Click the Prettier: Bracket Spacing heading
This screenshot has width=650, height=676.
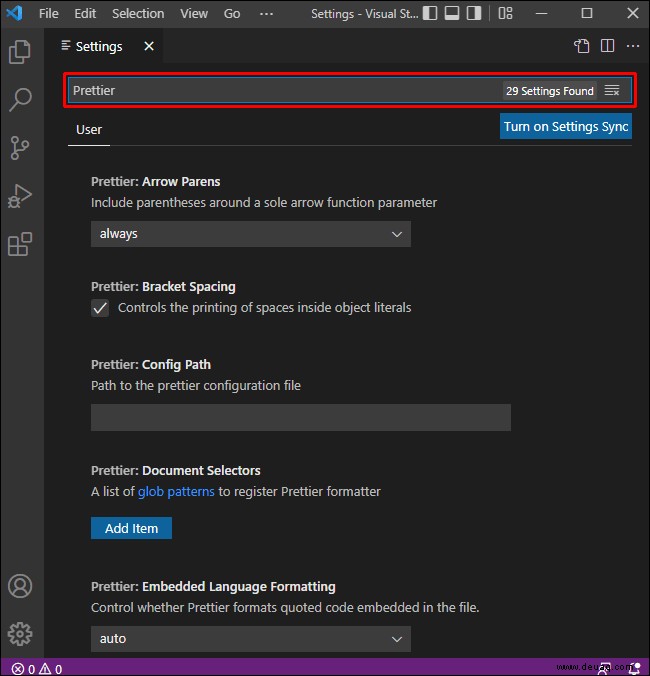pyautogui.click(x=163, y=287)
